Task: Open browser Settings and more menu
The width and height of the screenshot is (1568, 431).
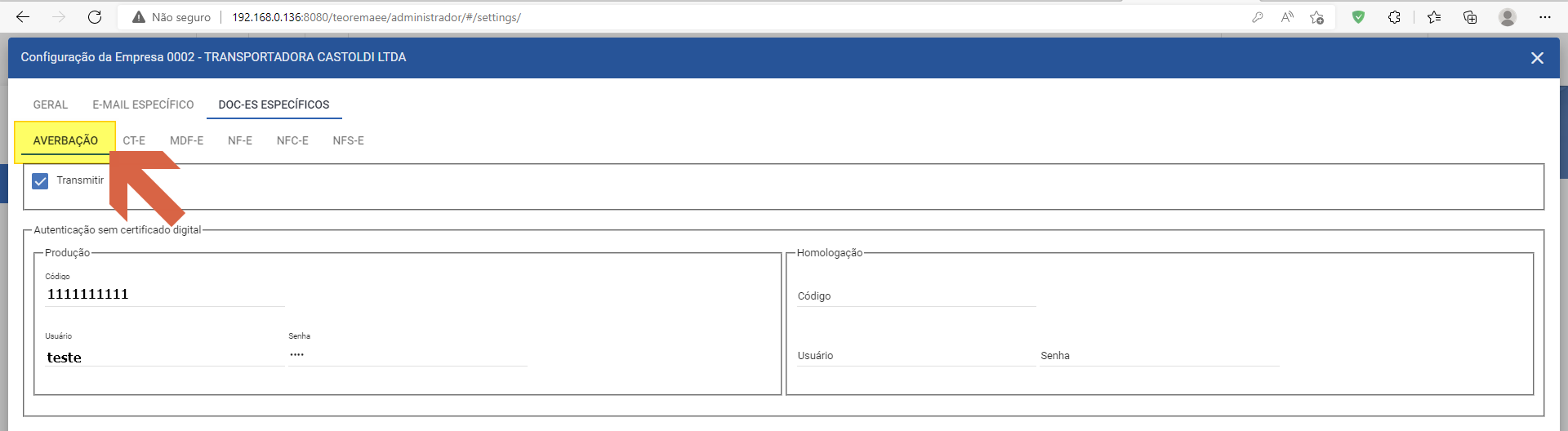Action: (x=1544, y=16)
